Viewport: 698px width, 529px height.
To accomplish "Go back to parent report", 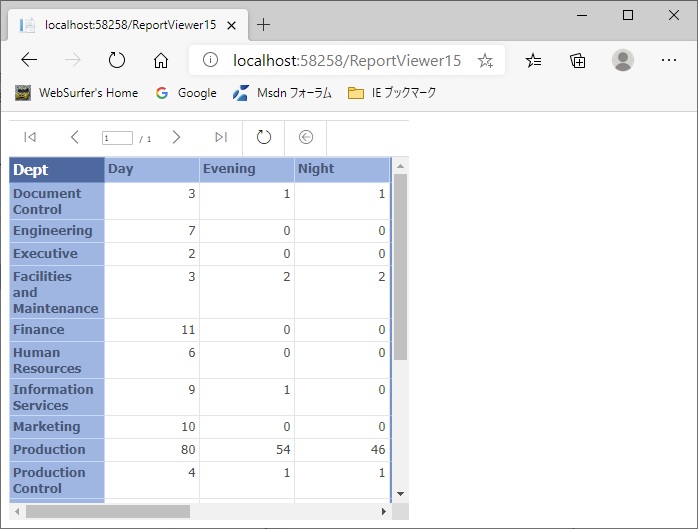I will (306, 137).
